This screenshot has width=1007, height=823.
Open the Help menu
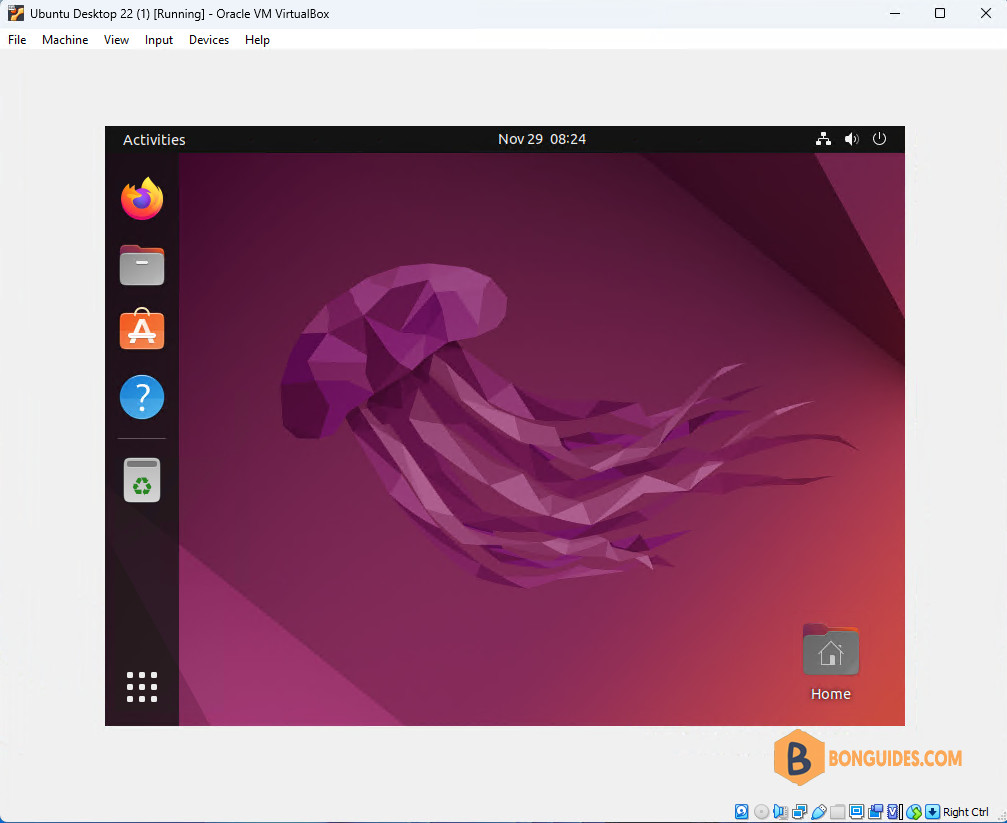coord(257,40)
